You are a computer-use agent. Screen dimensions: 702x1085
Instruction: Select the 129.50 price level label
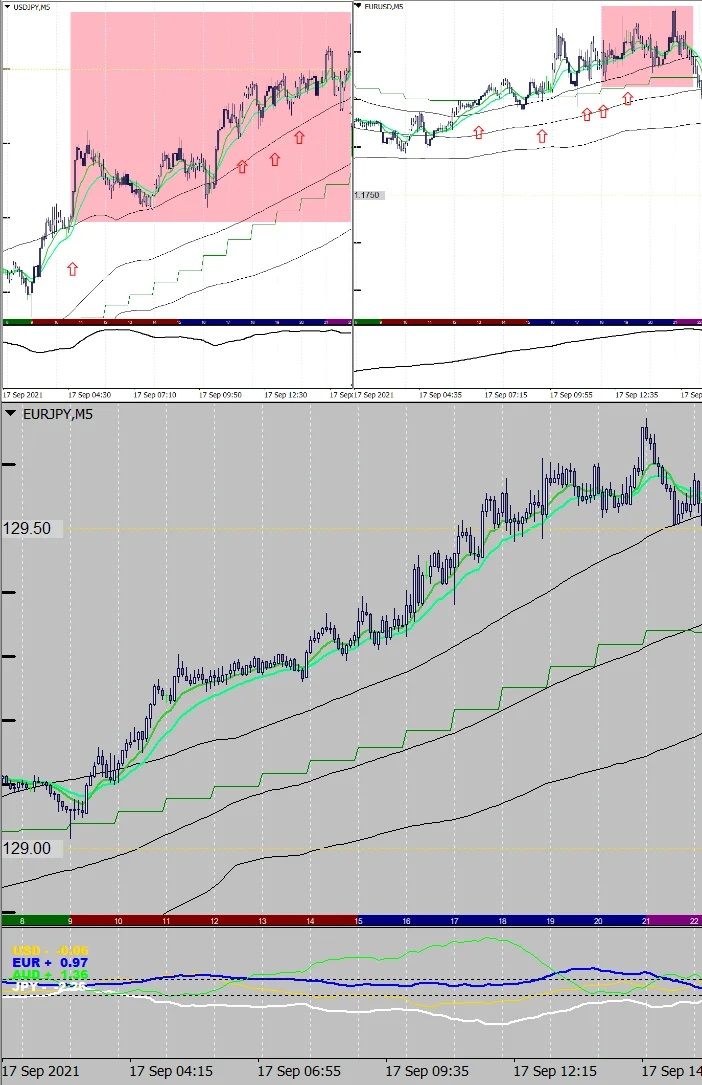[27, 529]
